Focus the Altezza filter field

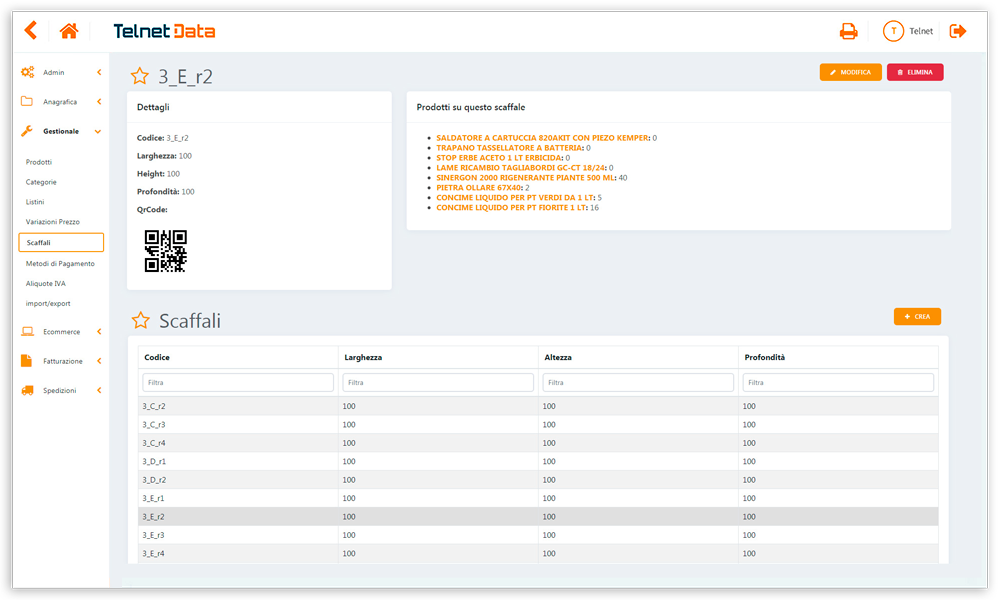[638, 383]
